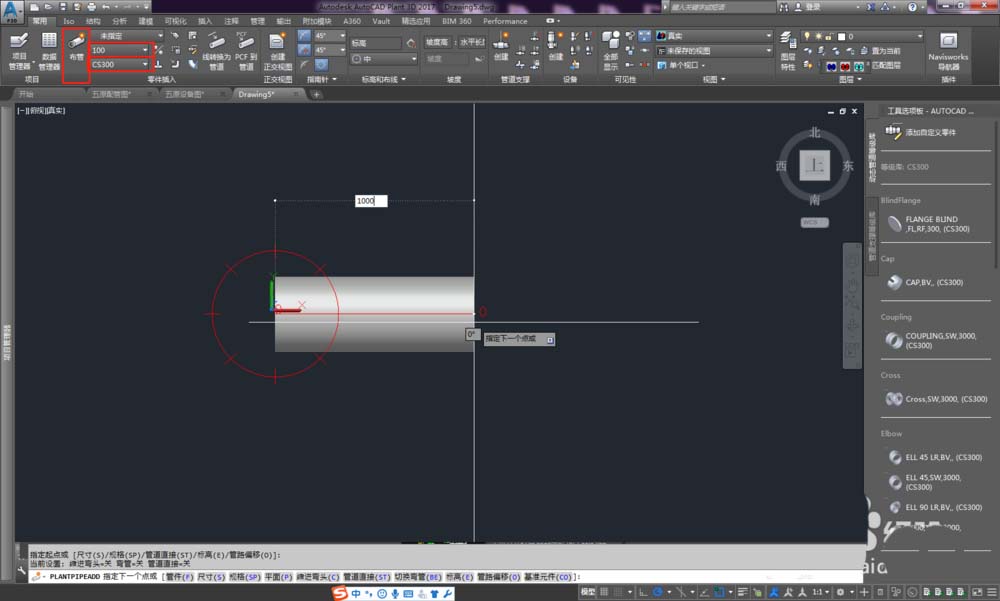The image size is (1000, 601).
Task: Expand the 指南针 panel arrow
Action: coord(334,79)
